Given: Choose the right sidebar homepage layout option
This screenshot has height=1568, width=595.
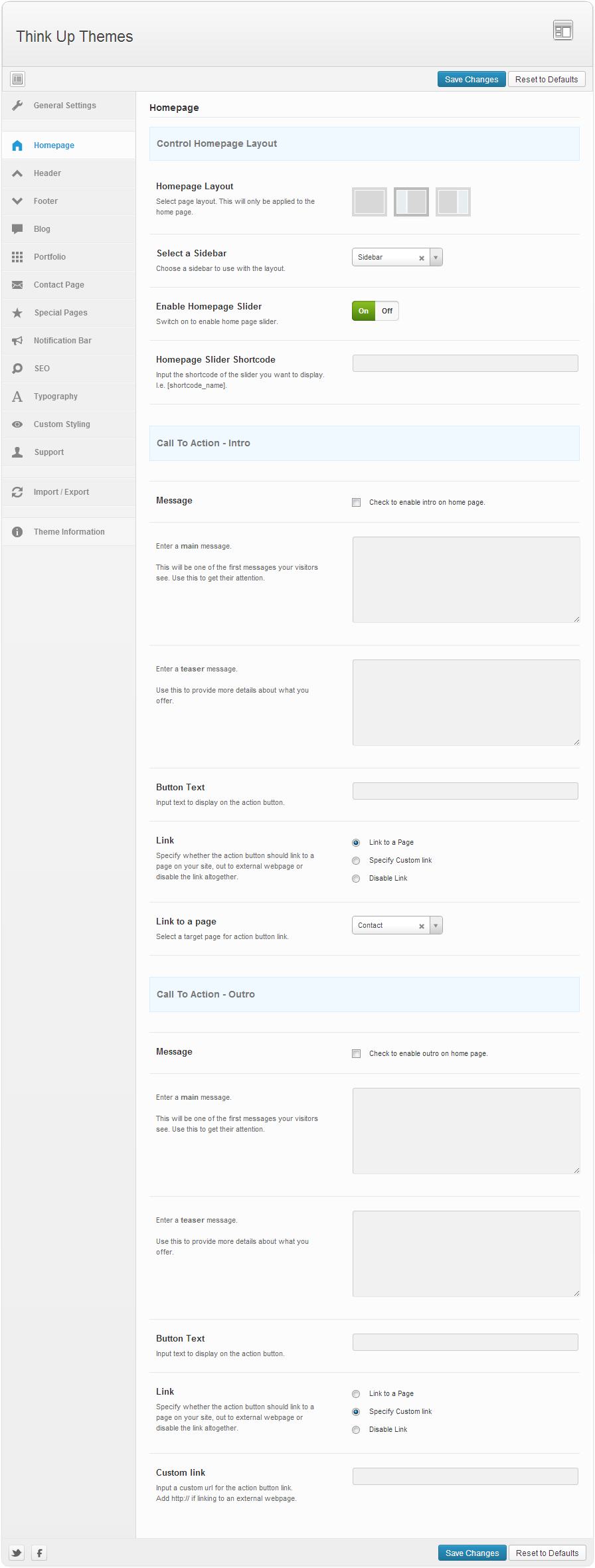Looking at the screenshot, I should tap(453, 202).
